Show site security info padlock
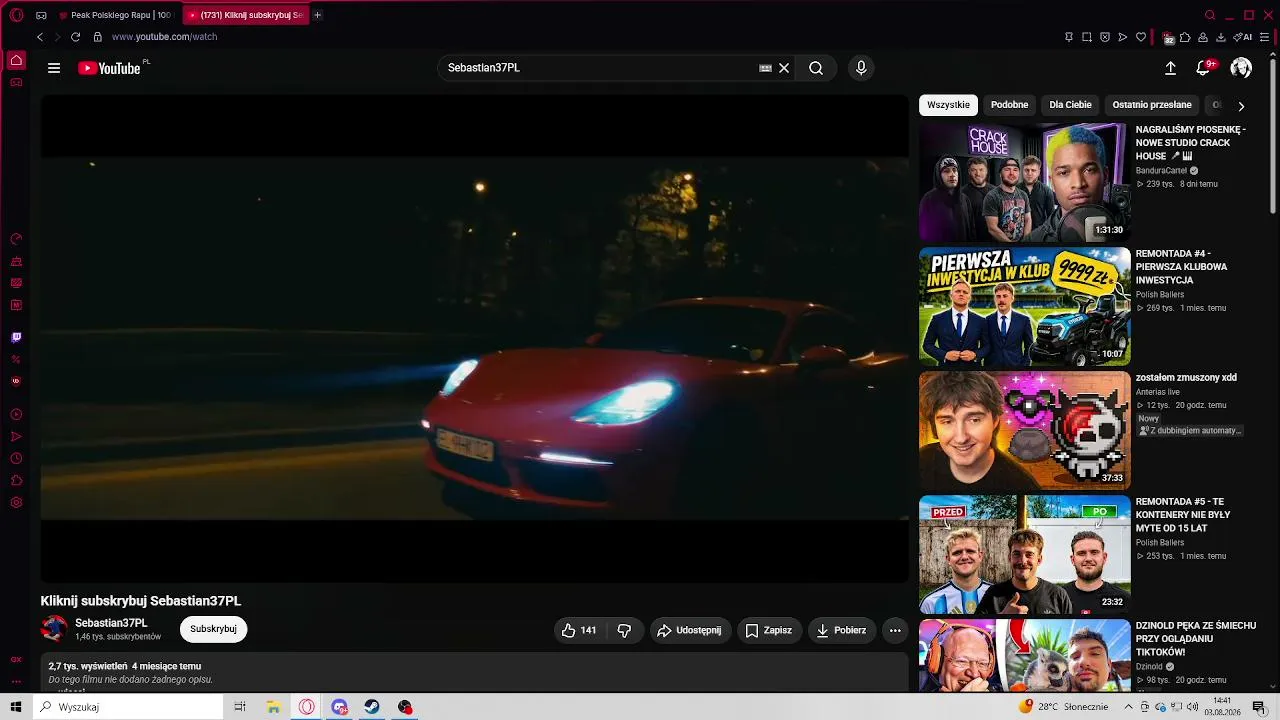Image resolution: width=1280 pixels, height=720 pixels. 97,37
